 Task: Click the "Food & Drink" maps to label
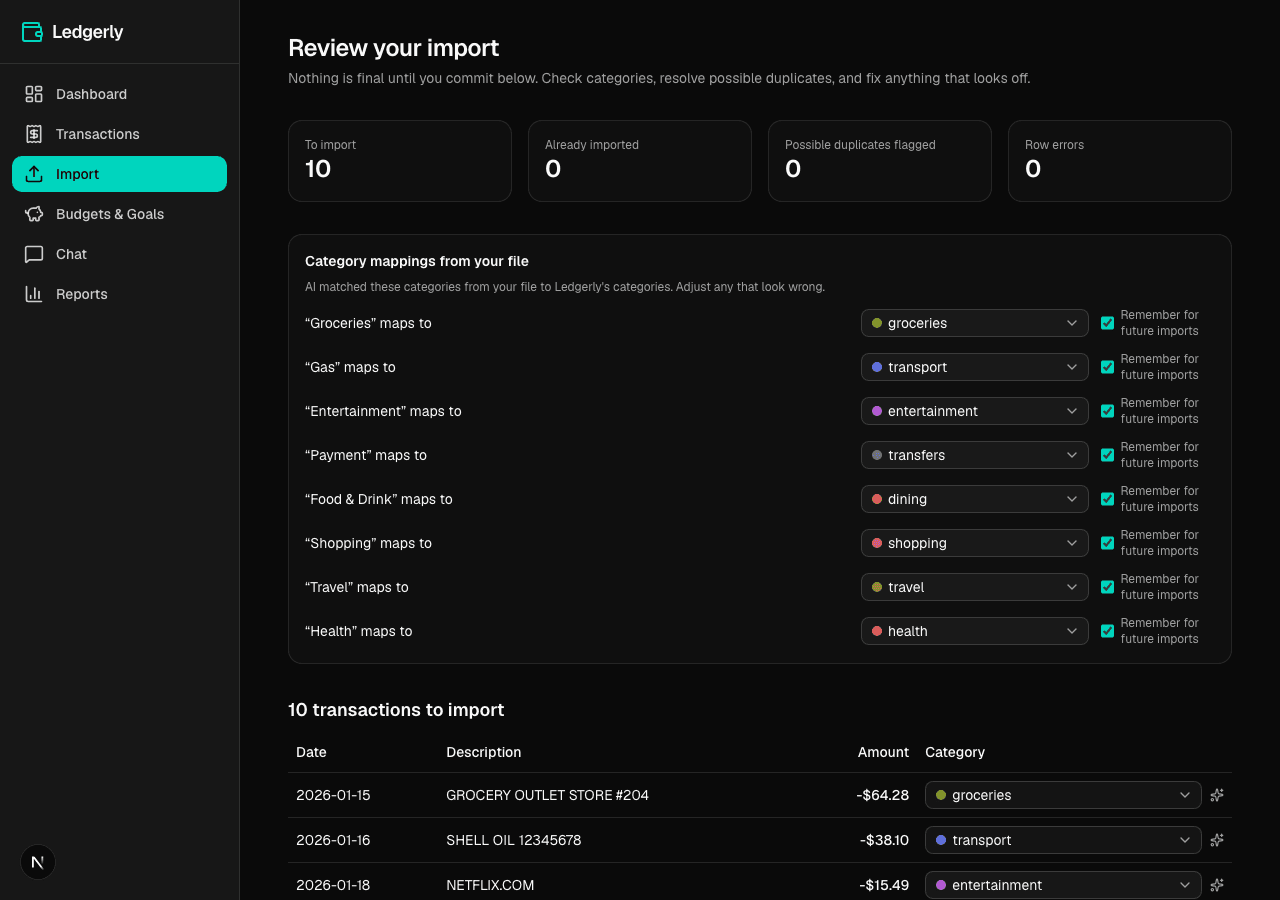point(379,499)
